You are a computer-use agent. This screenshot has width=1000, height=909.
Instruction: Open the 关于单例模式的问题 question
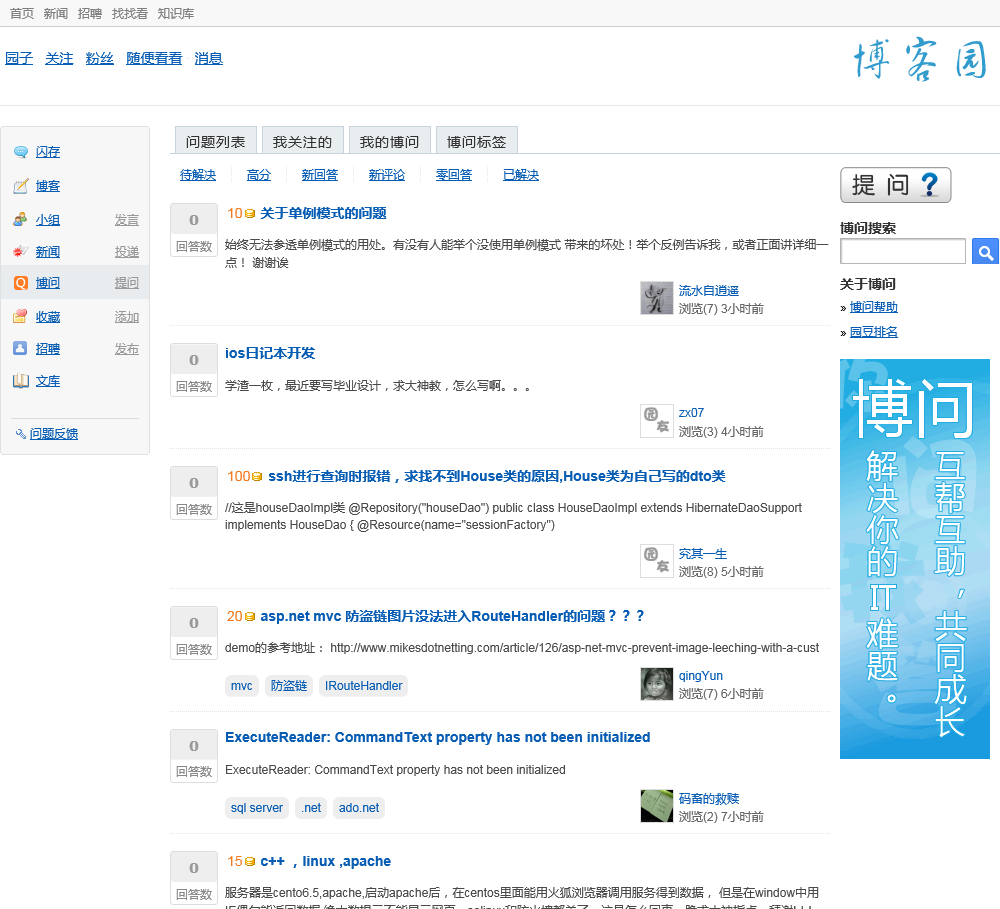coord(323,213)
